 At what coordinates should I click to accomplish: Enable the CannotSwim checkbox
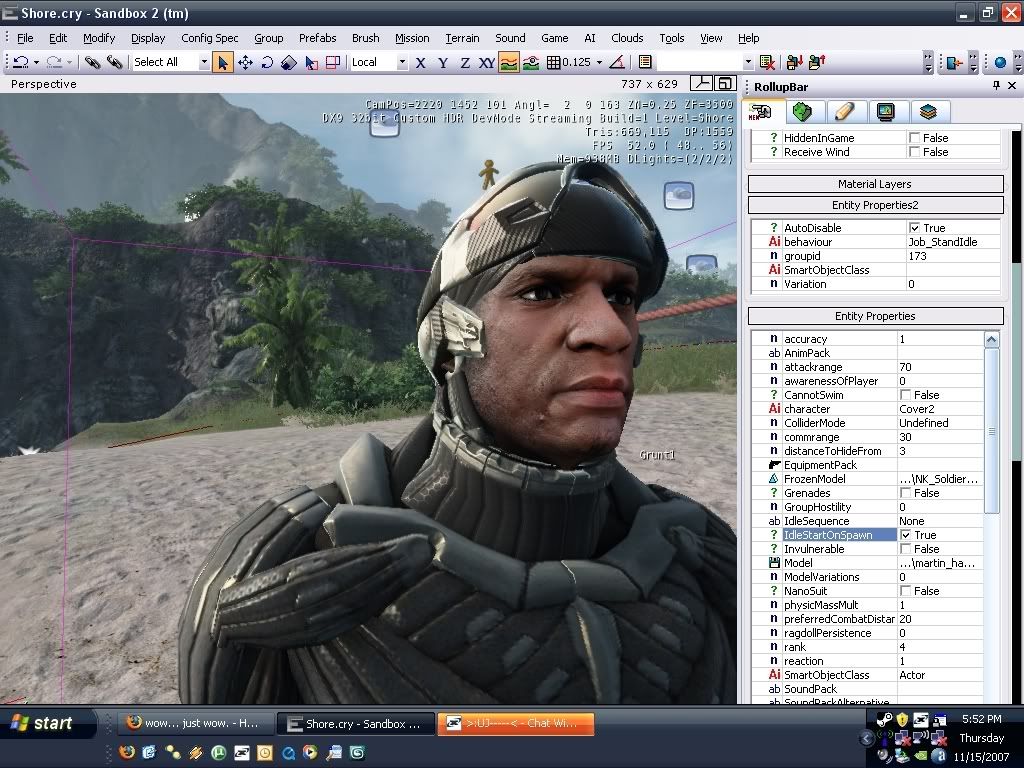(905, 395)
